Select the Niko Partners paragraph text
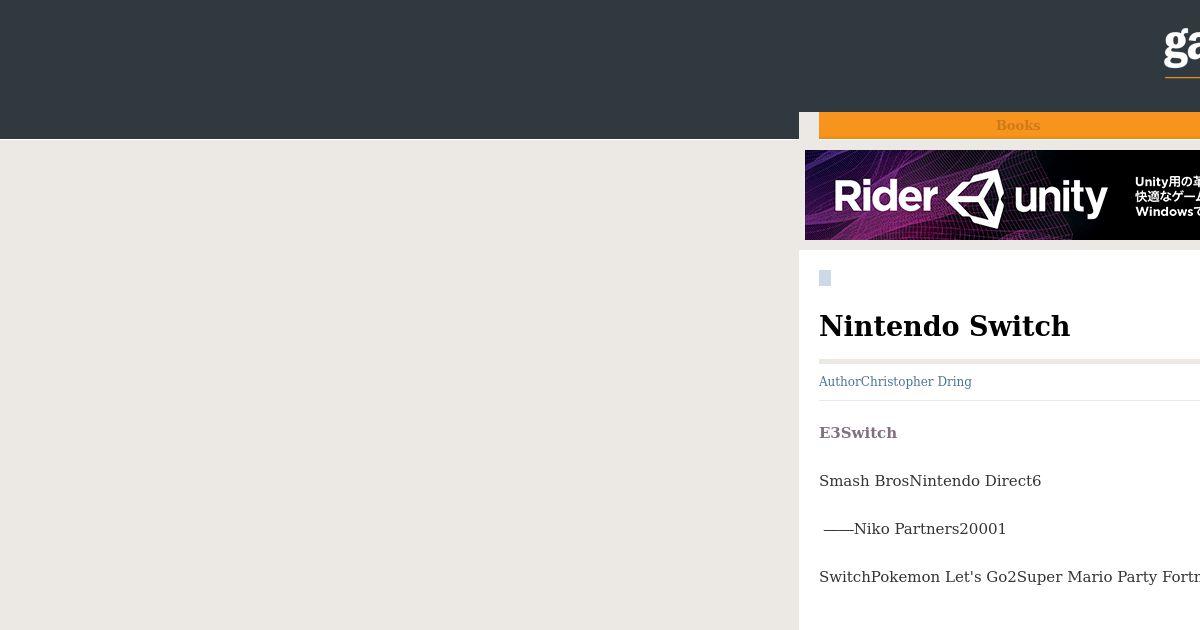Image resolution: width=1200 pixels, height=630 pixels. point(915,529)
